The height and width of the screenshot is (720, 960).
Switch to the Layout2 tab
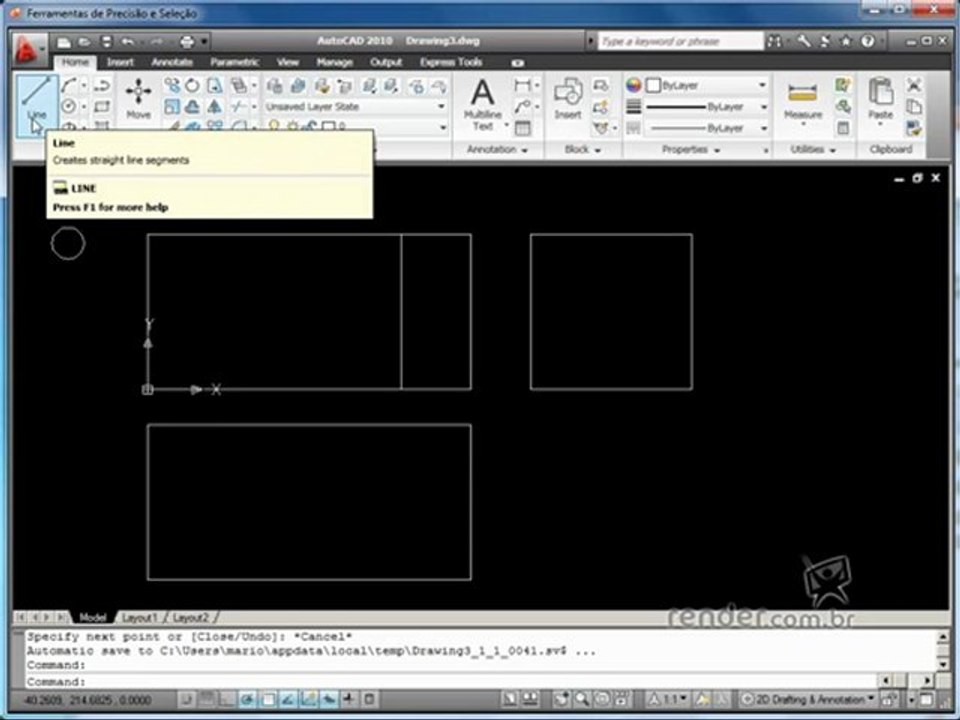click(x=191, y=617)
